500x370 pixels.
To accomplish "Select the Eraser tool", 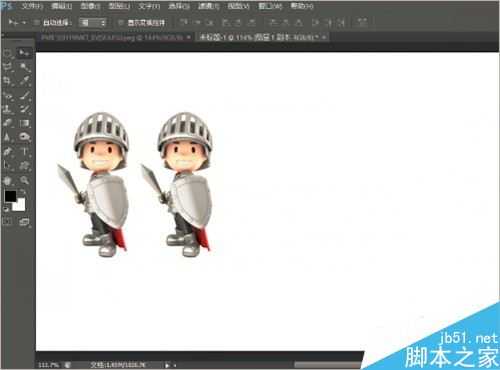I will (7, 123).
